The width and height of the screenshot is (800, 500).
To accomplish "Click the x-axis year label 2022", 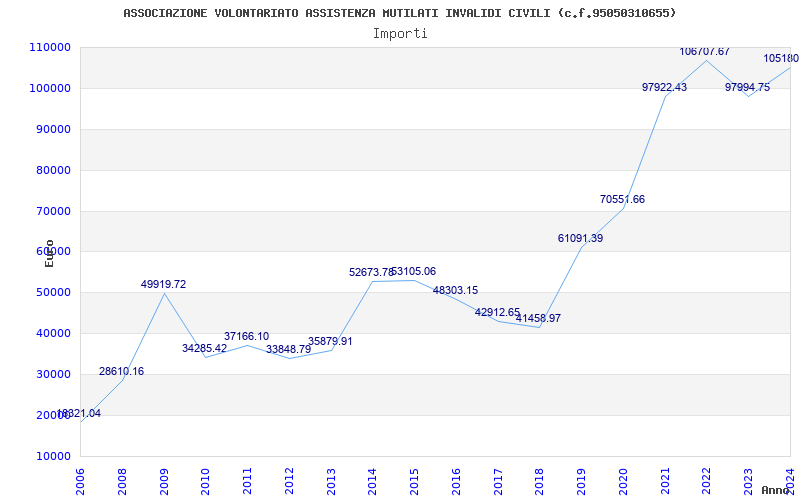I will [707, 482].
